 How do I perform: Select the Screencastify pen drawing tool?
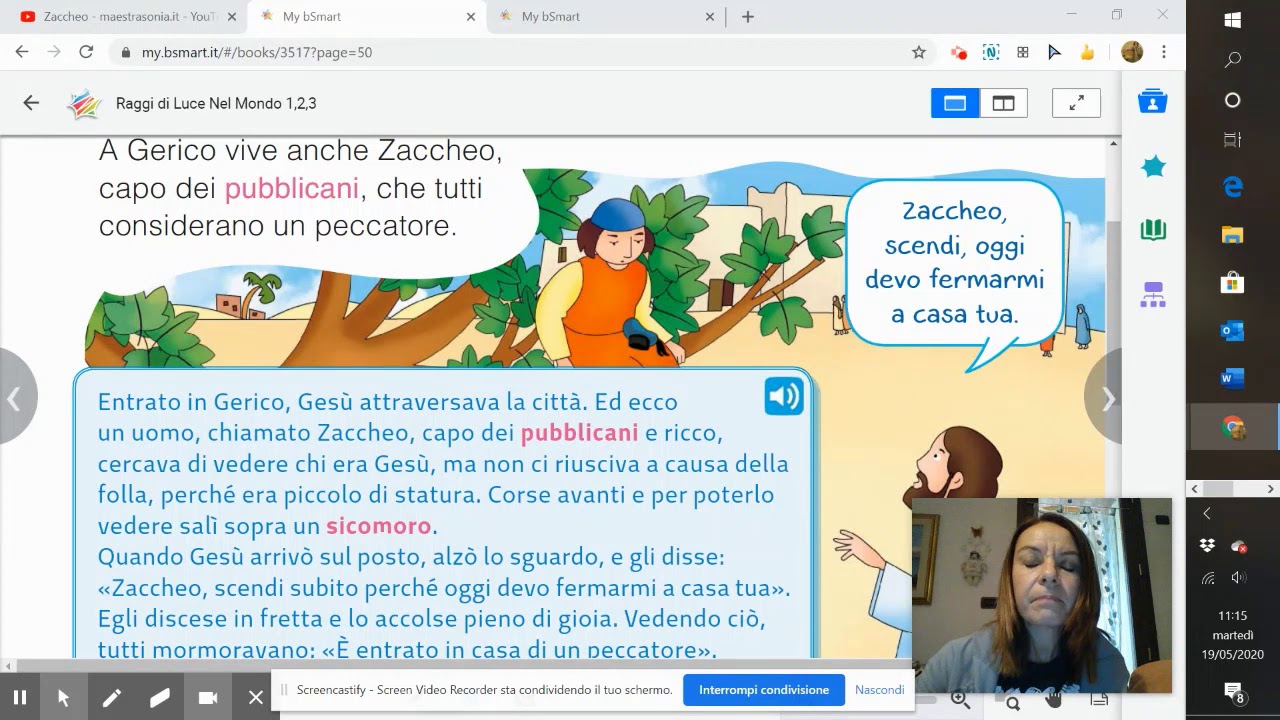[112, 697]
